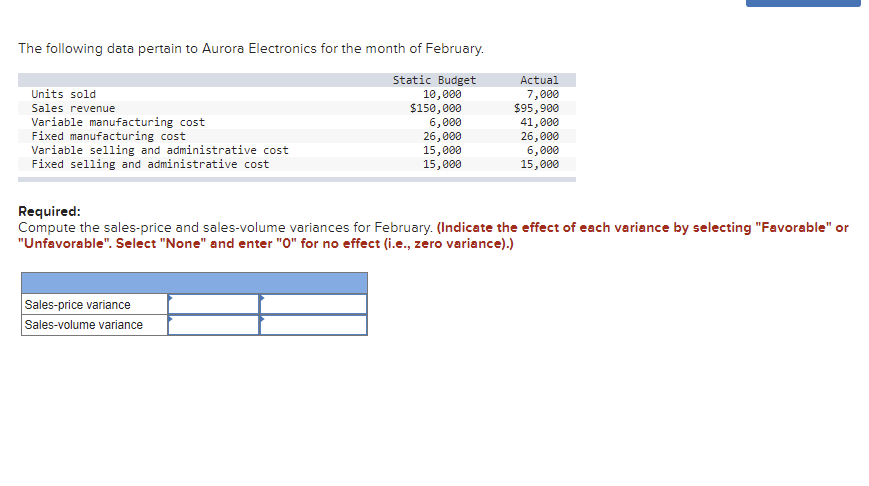This screenshot has width=869, height=486.
Task: Click the blue button at top right
Action: click(x=803, y=3)
